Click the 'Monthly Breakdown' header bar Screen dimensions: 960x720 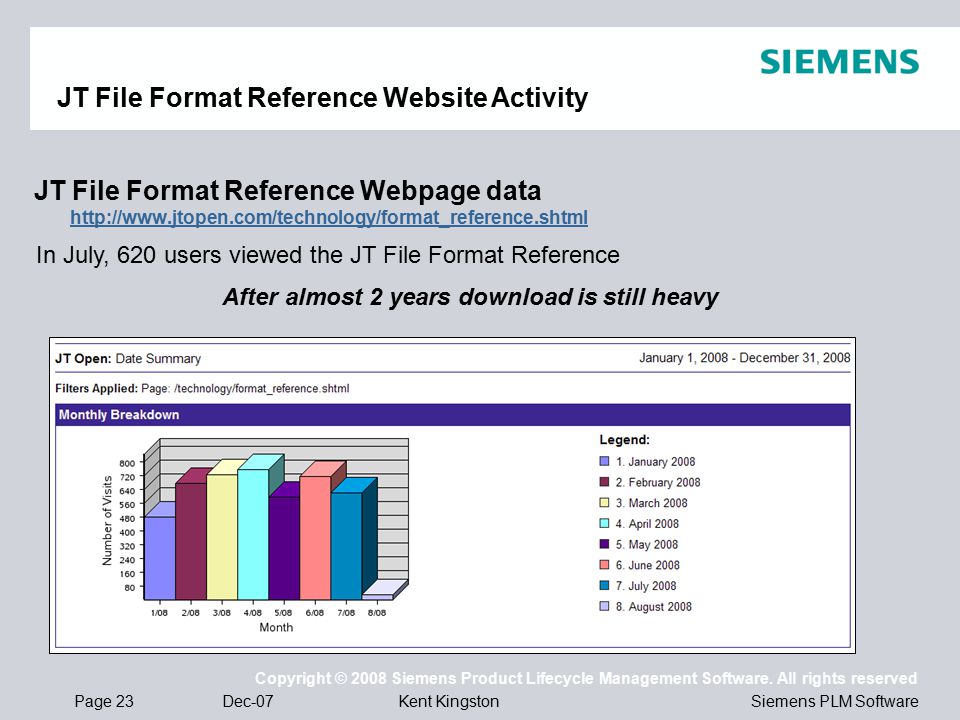pos(452,414)
